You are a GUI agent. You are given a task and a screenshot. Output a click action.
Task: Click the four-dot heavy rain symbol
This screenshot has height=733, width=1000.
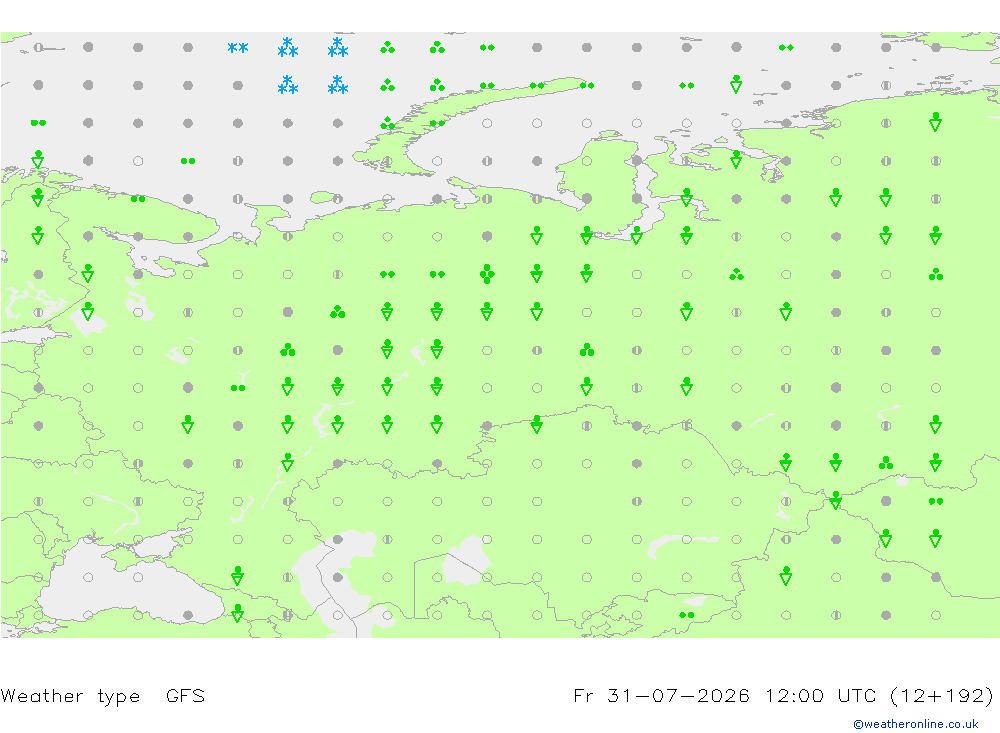(x=487, y=274)
